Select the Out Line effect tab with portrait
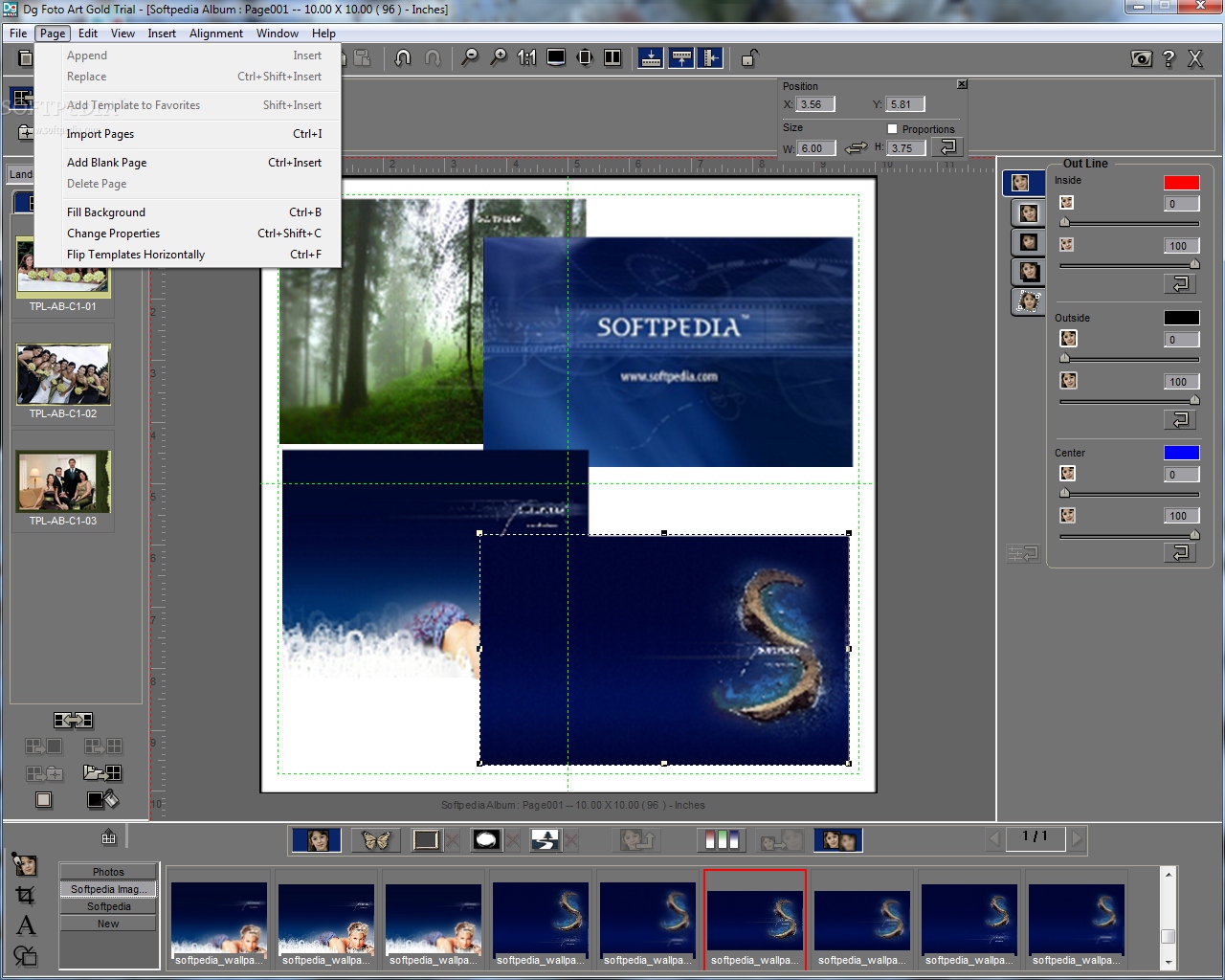1225x980 pixels. pyautogui.click(x=1022, y=183)
